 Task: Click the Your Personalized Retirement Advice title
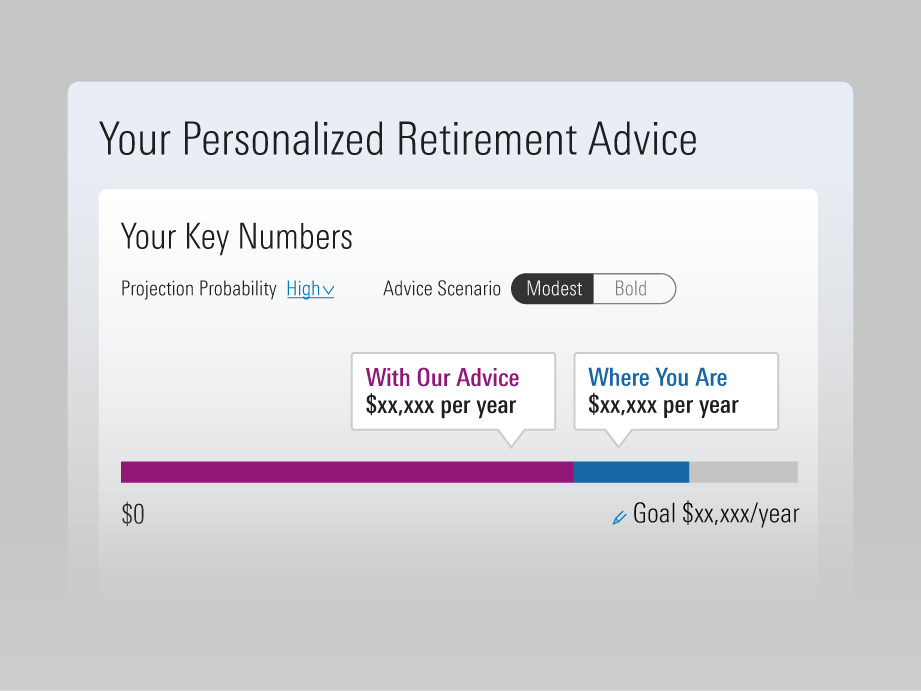point(398,139)
